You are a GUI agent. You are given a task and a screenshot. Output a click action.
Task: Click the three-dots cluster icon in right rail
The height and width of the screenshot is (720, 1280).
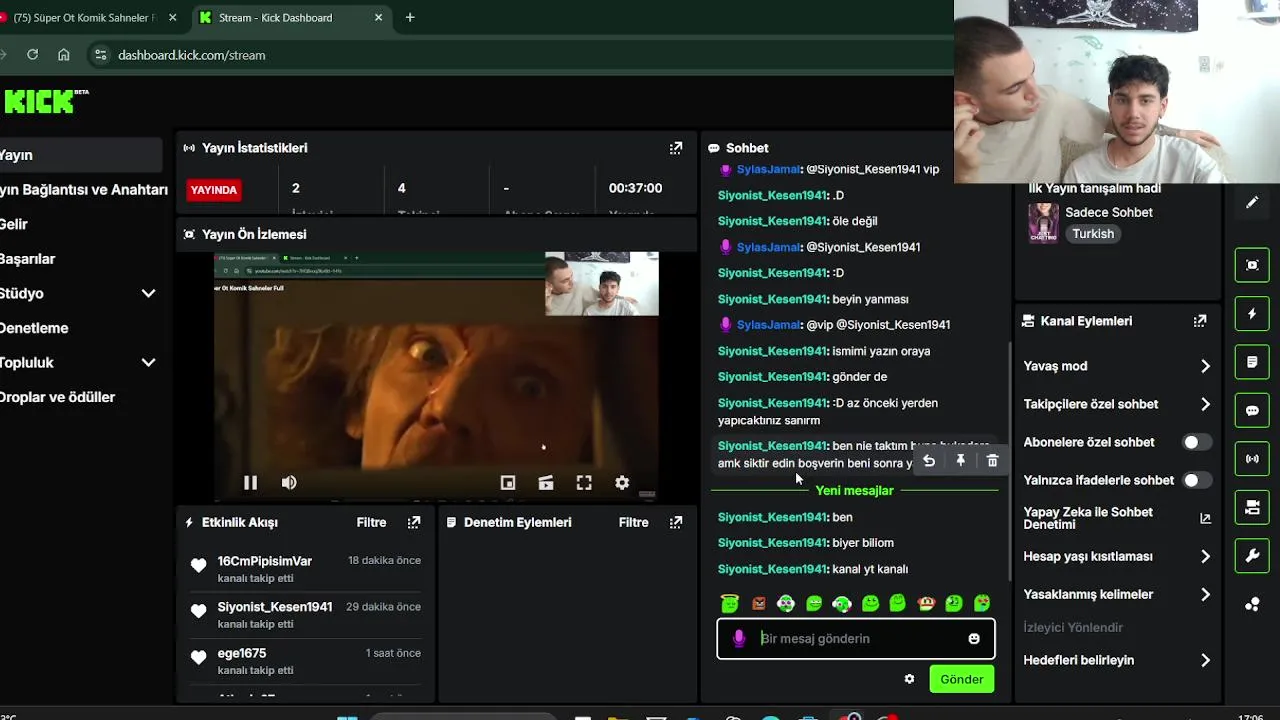pyautogui.click(x=1252, y=604)
